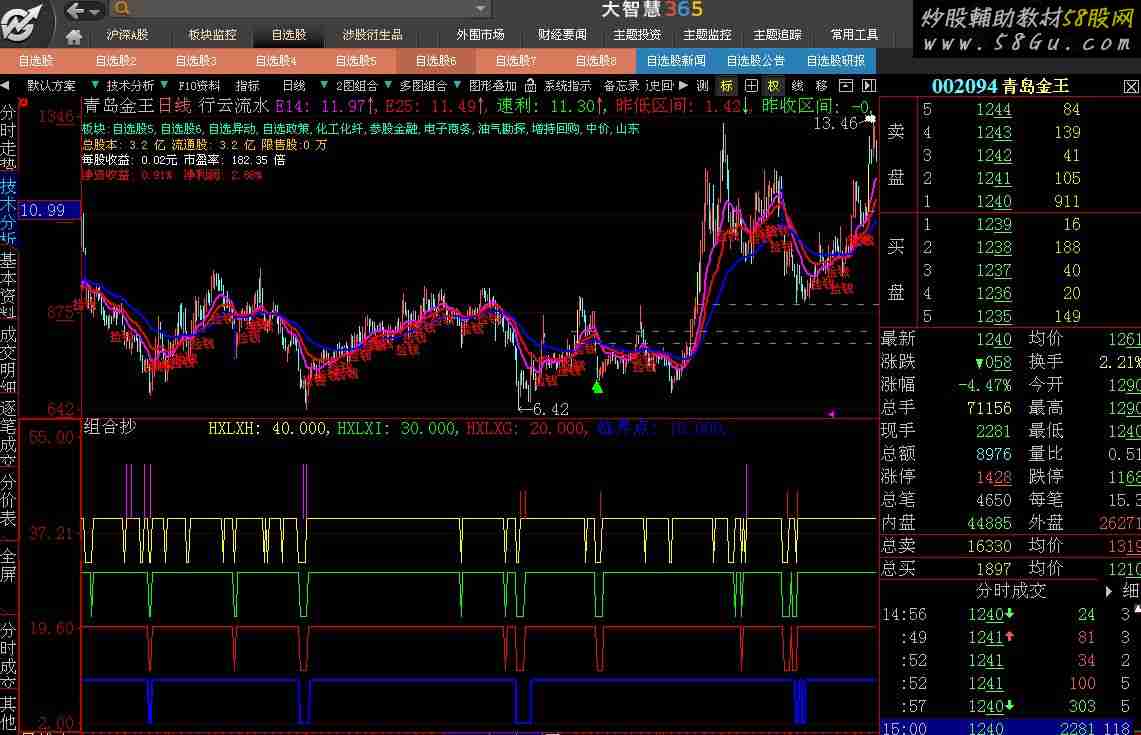
Task: Go back with the arrow button
Action: pos(75,10)
